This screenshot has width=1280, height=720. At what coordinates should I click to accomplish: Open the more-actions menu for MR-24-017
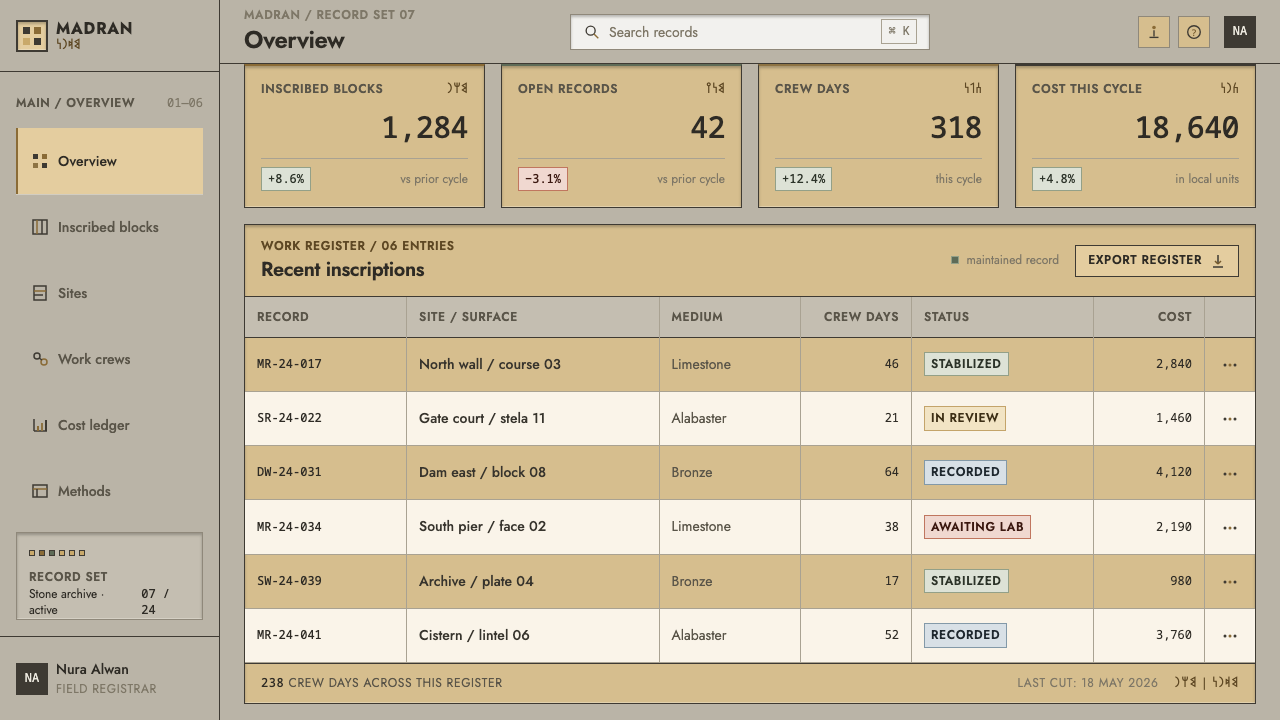(1230, 365)
